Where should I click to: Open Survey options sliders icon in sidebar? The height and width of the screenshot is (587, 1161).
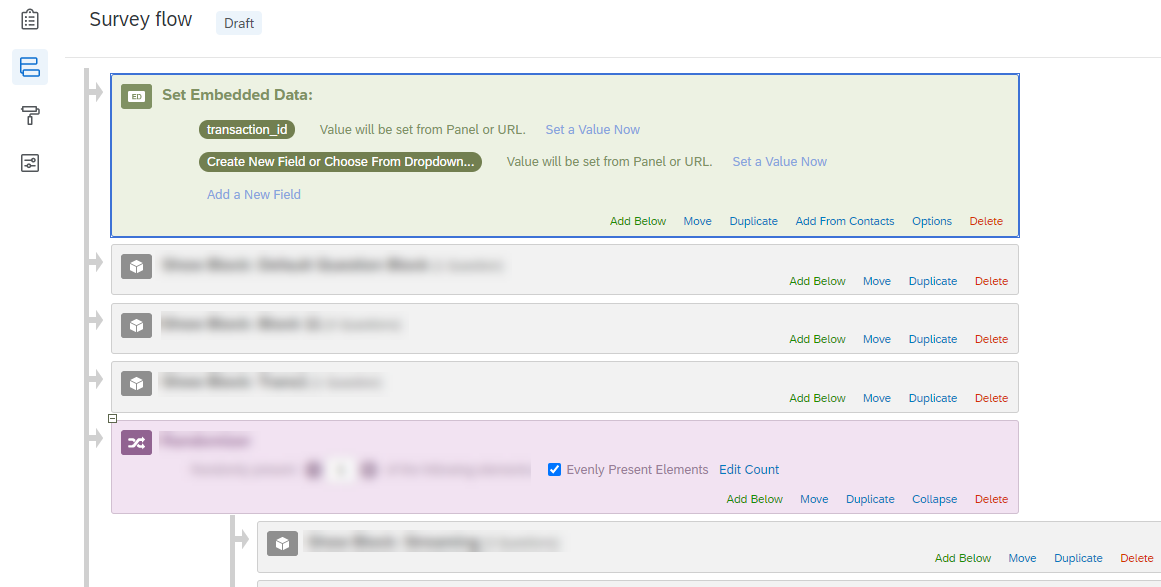(29, 163)
